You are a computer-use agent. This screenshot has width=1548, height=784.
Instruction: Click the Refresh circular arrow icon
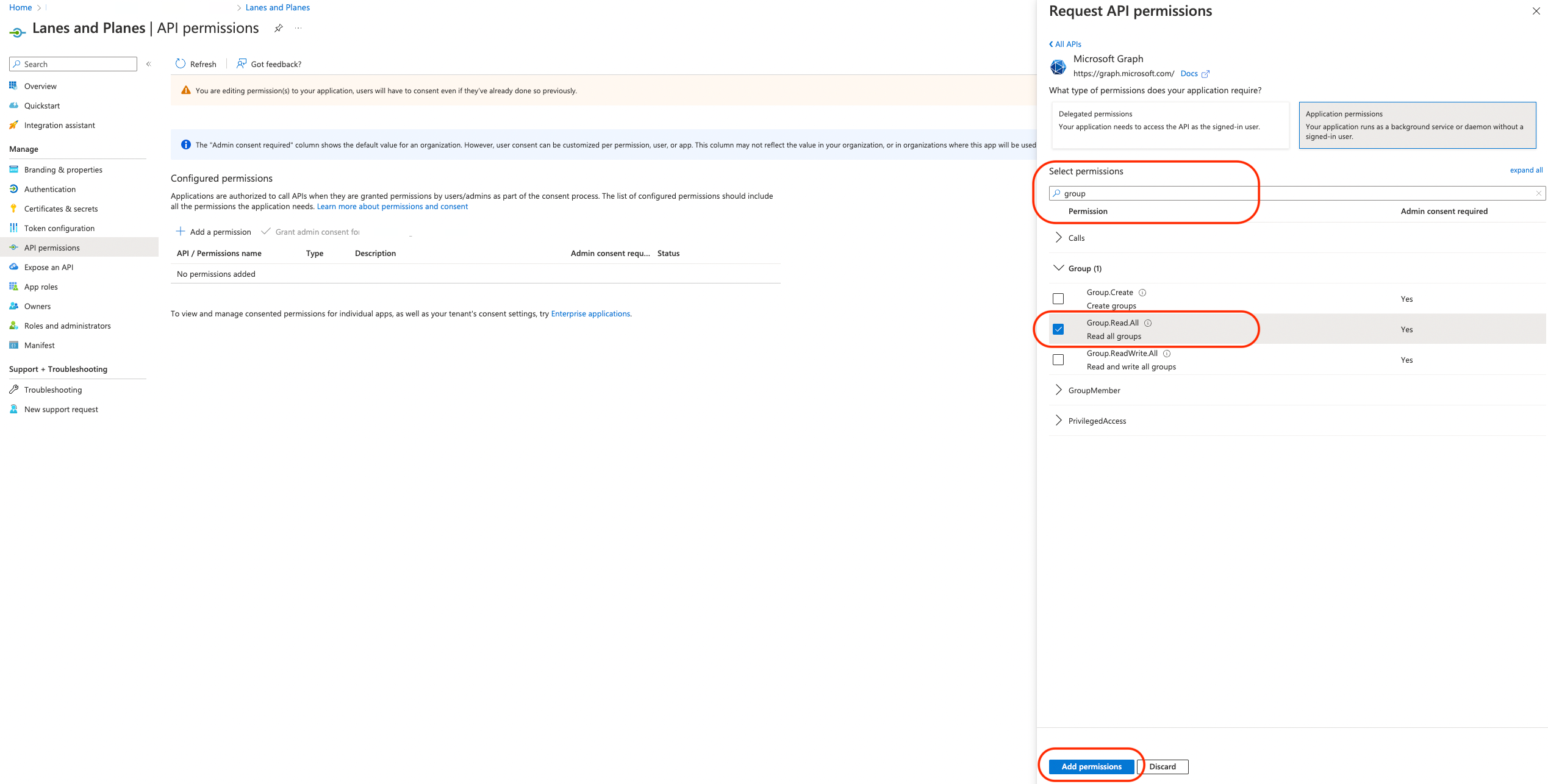tap(181, 64)
